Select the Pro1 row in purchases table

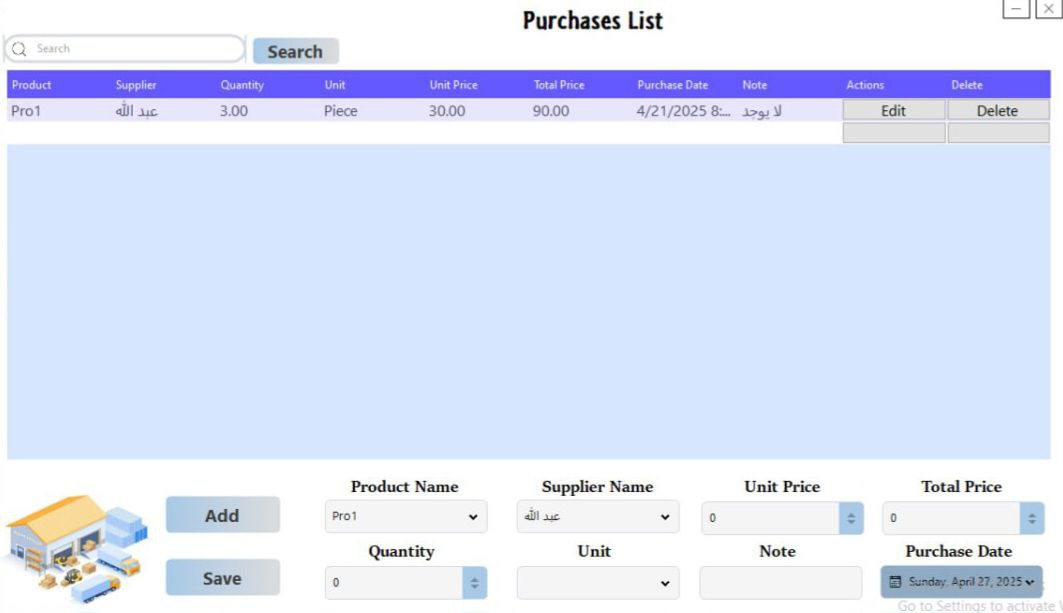pyautogui.click(x=424, y=111)
